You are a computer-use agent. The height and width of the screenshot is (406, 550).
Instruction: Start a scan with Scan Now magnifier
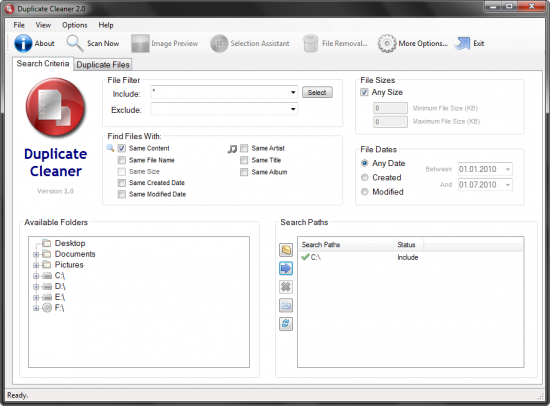(x=74, y=44)
